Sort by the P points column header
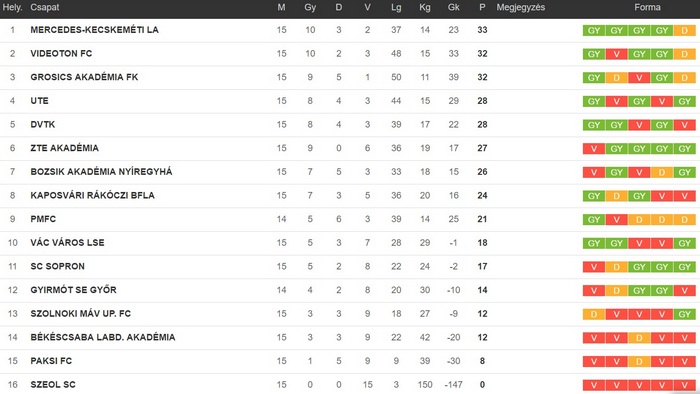 [x=482, y=7]
